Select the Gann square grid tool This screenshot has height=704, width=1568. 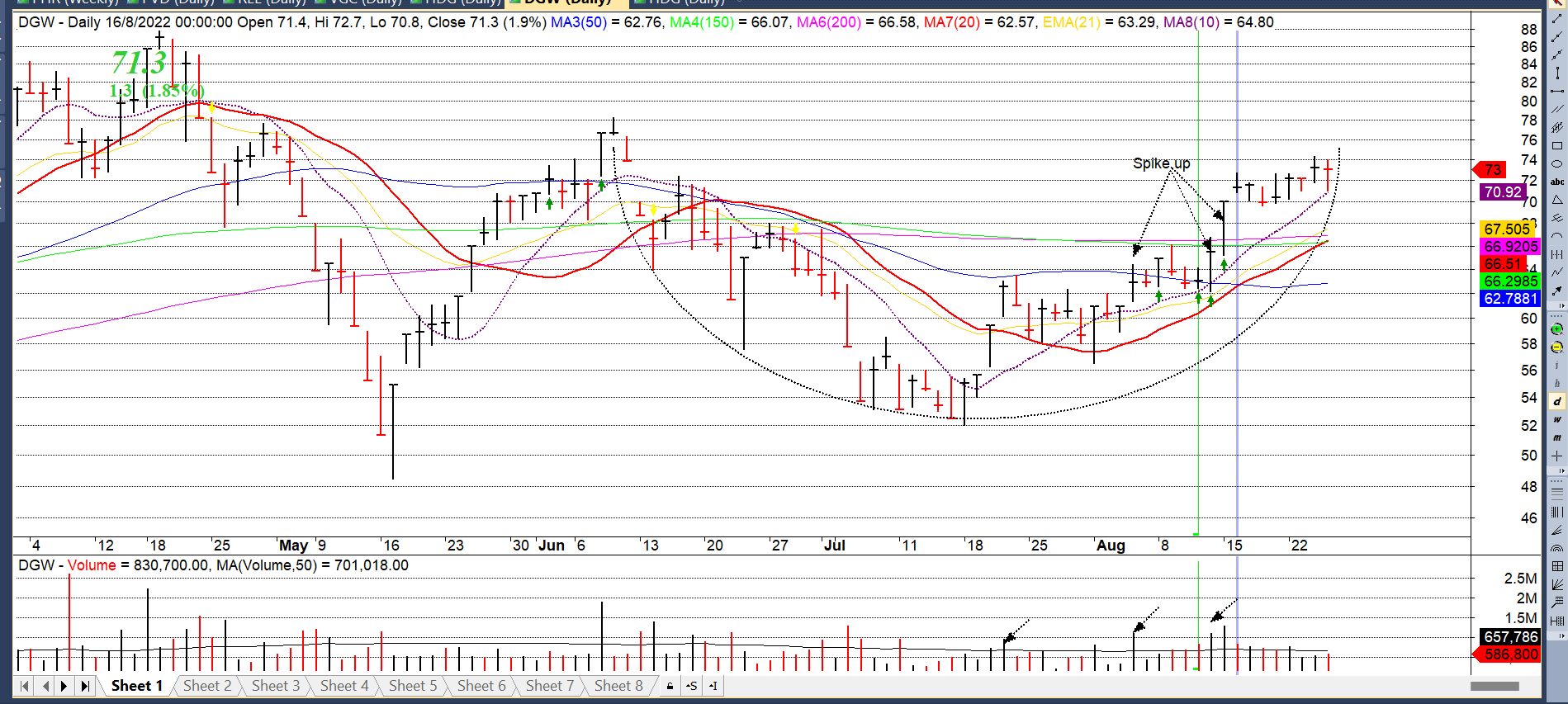[1557, 566]
